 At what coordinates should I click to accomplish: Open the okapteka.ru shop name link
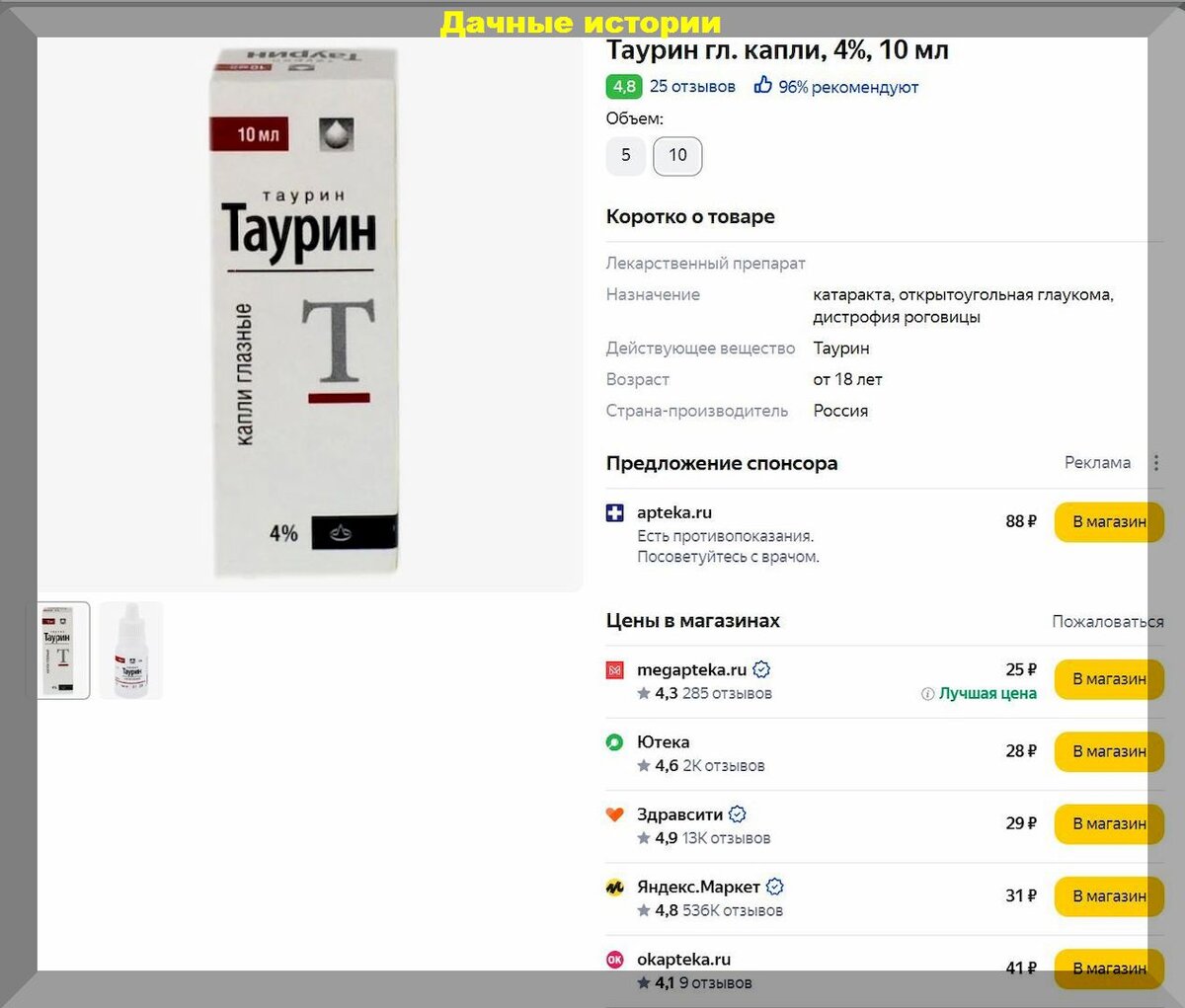click(683, 960)
